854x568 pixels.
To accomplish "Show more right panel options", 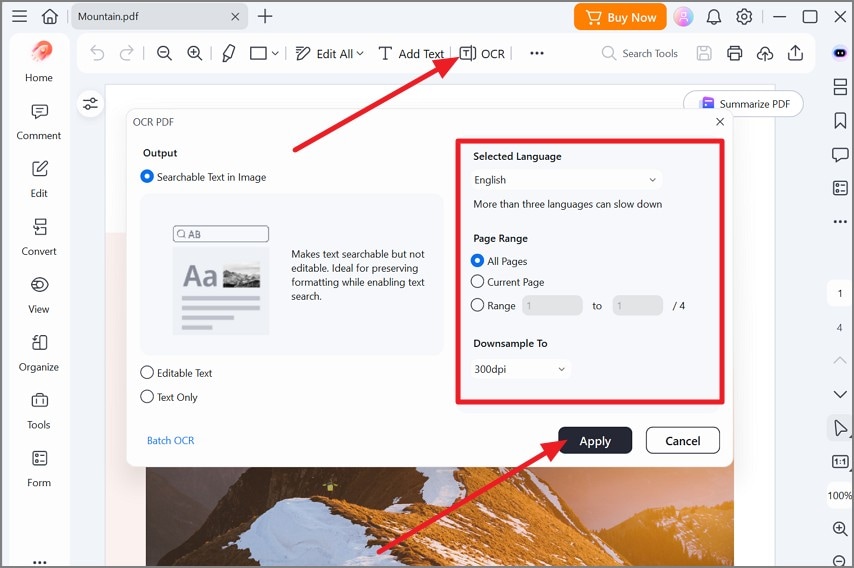I will pos(840,222).
